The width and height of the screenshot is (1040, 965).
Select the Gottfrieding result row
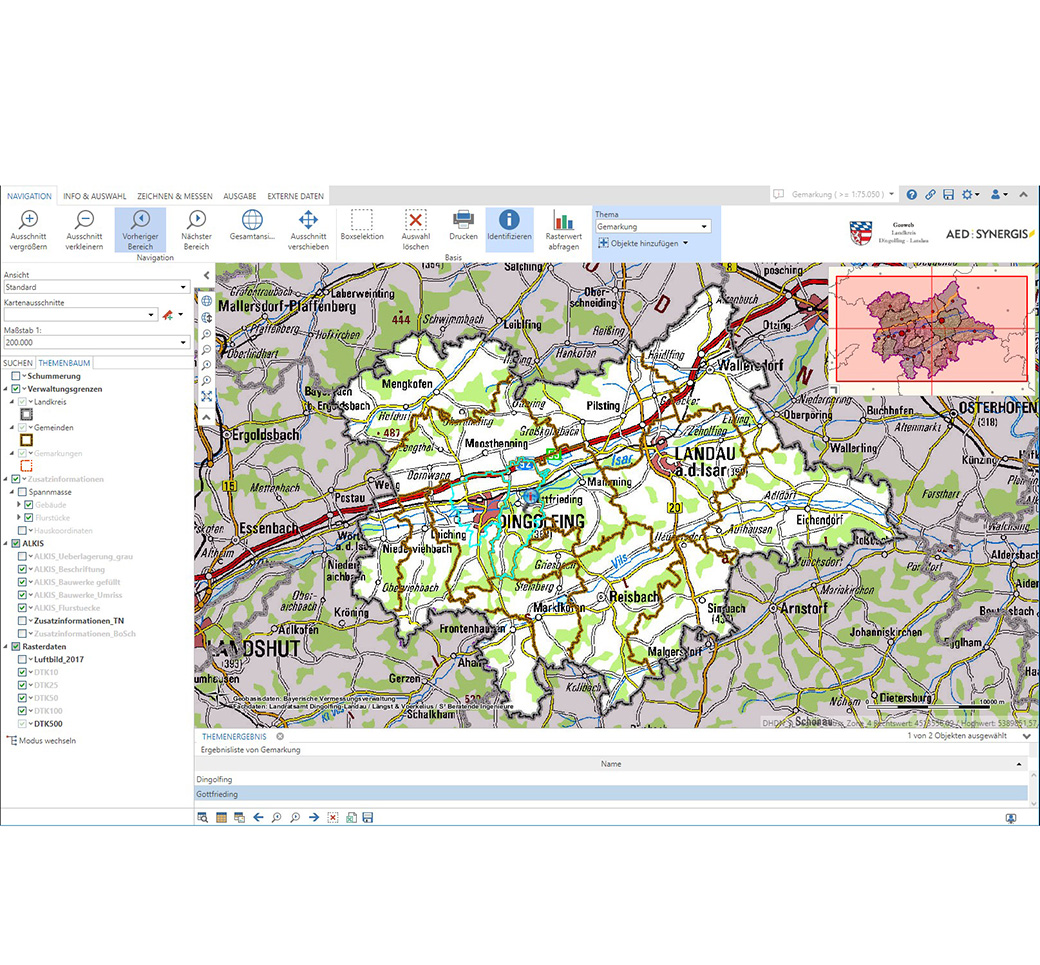tap(611, 794)
